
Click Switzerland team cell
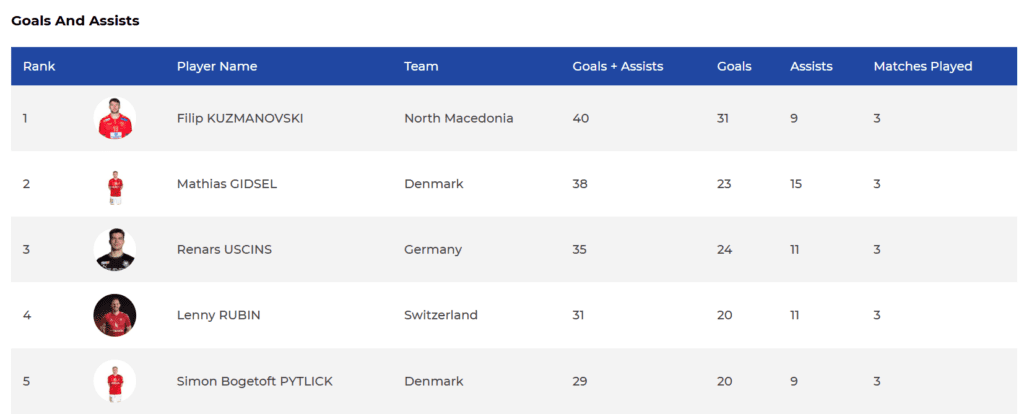coord(440,315)
